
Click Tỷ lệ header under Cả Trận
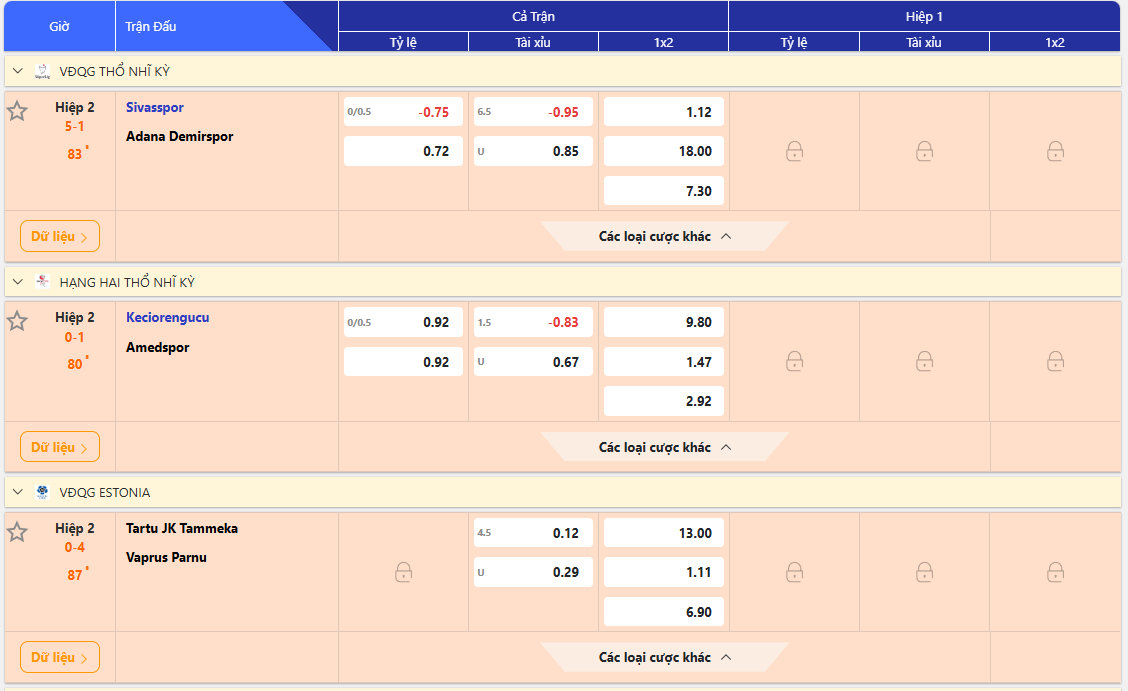(x=403, y=42)
